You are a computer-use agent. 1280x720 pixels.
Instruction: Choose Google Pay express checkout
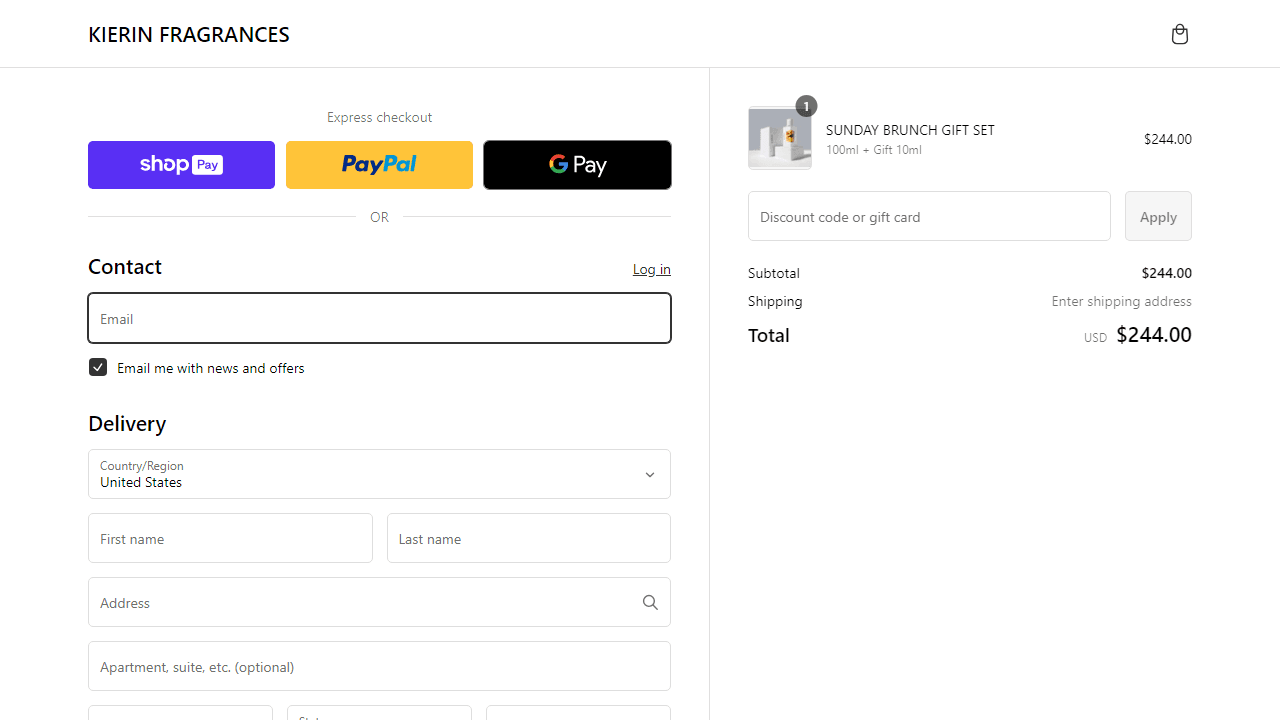pyautogui.click(x=577, y=165)
